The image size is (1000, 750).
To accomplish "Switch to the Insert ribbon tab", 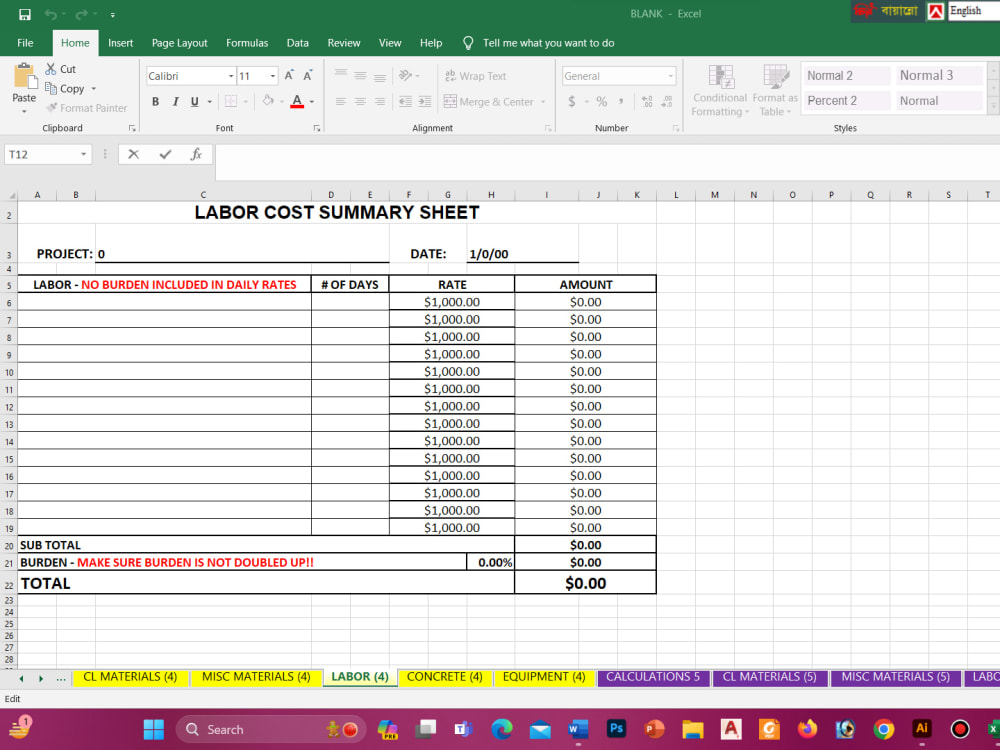I will pos(121,43).
